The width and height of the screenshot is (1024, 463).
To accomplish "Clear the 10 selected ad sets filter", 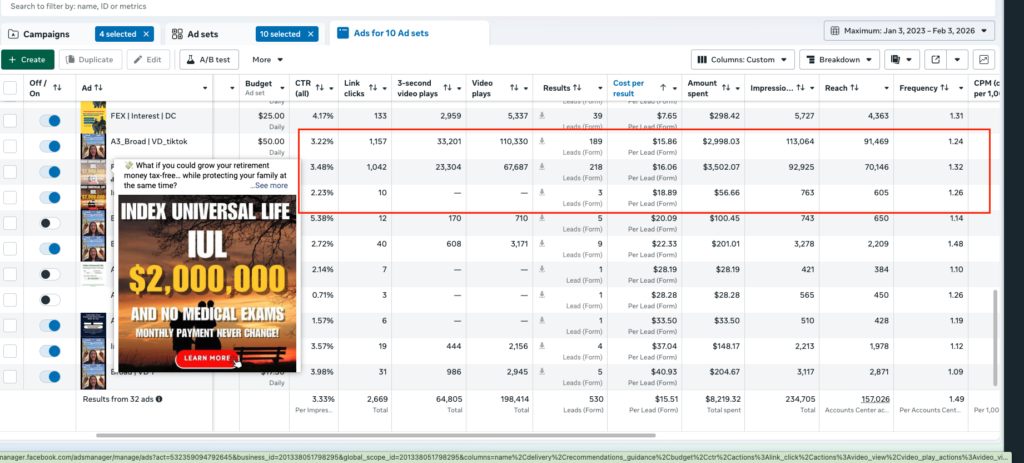I will 310,34.
